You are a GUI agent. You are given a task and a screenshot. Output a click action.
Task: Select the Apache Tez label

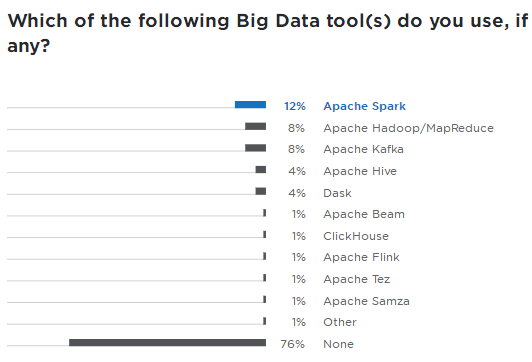point(357,279)
